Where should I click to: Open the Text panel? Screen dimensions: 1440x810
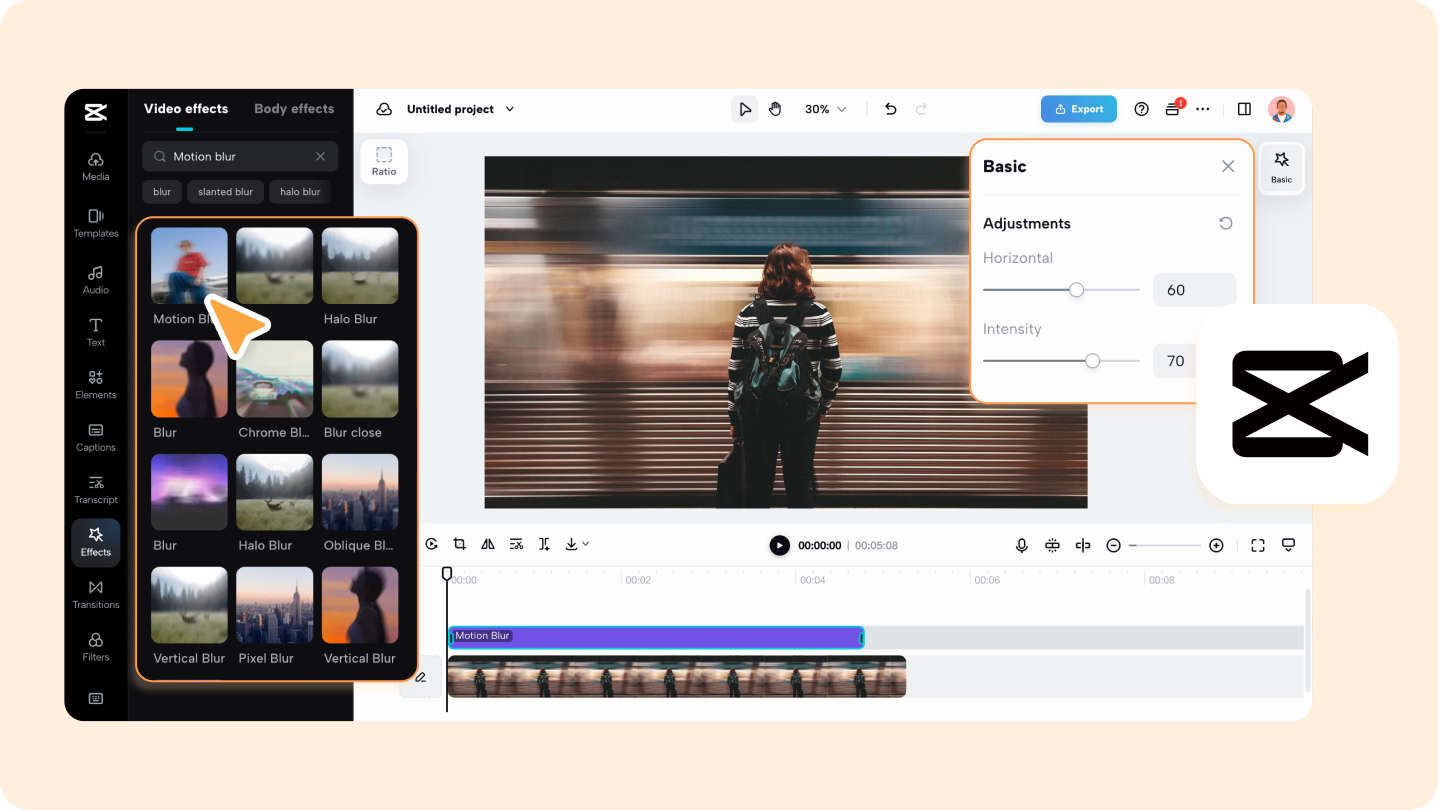[x=95, y=333]
